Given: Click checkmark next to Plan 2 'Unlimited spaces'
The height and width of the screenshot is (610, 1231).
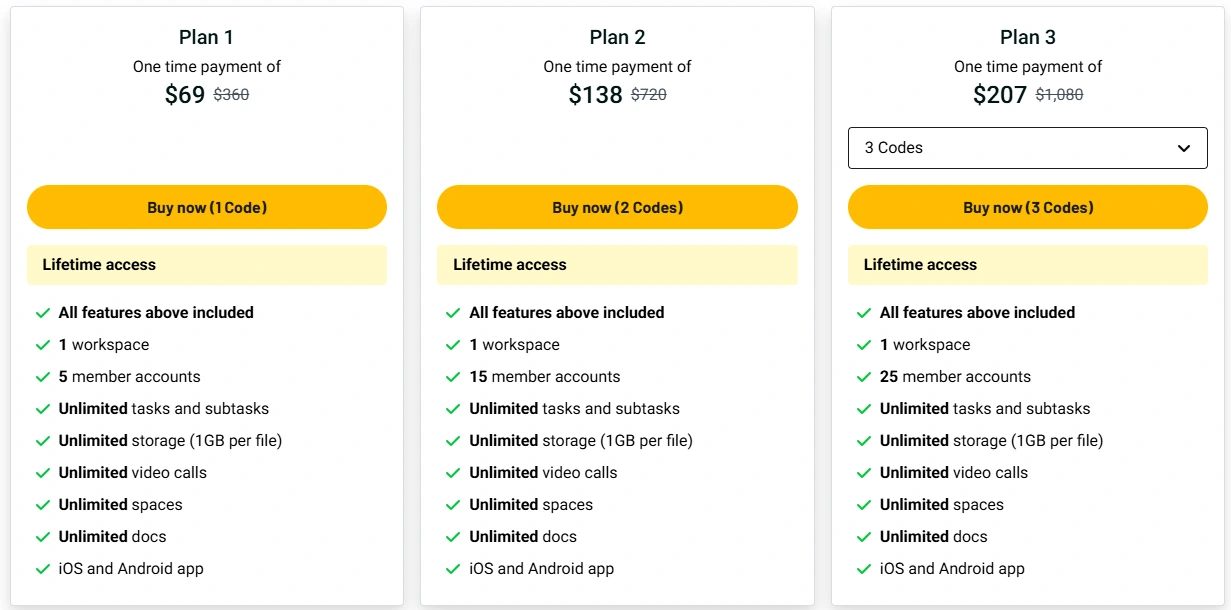Looking at the screenshot, I should click(x=454, y=505).
